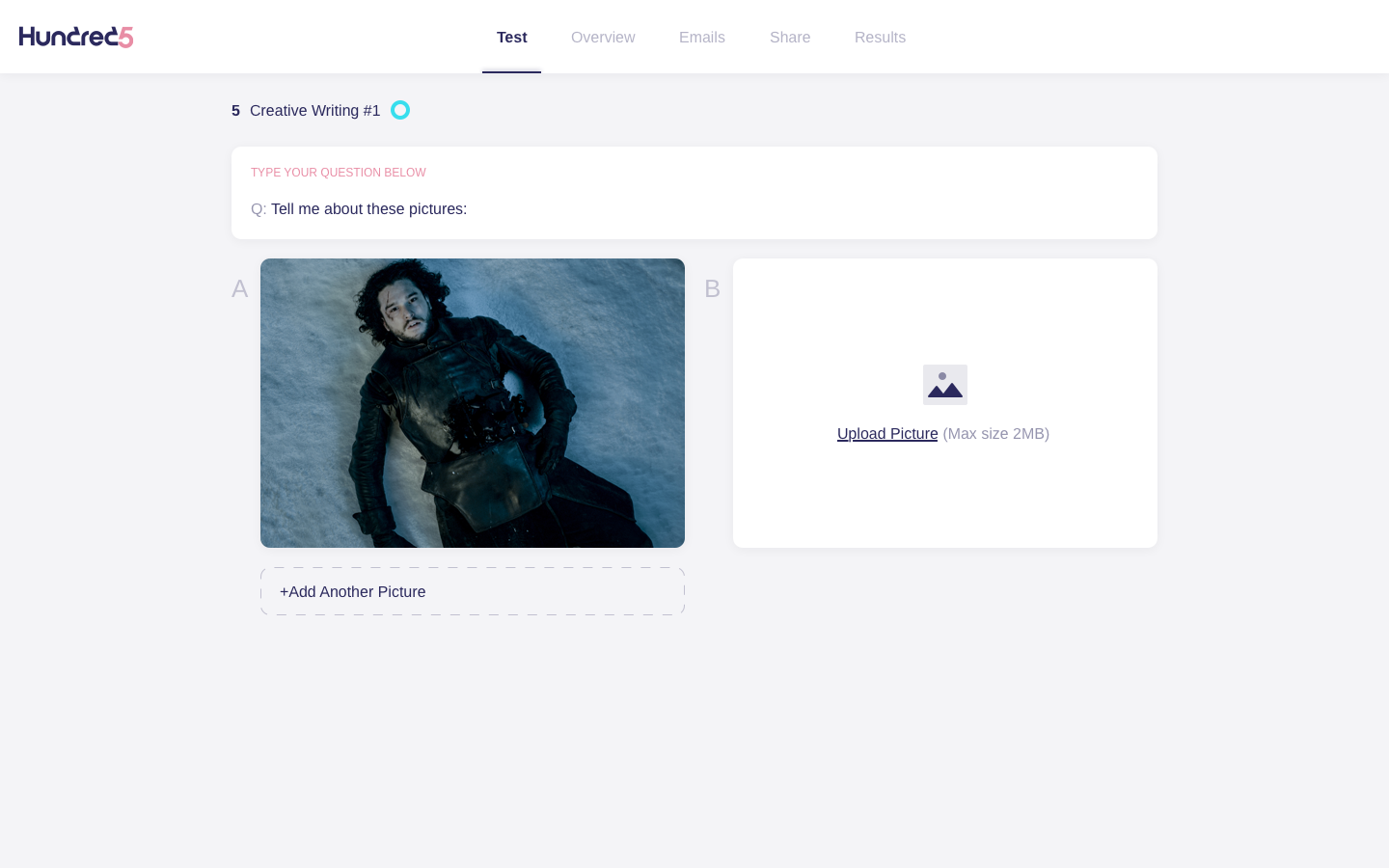Click the image placeholder icon in box B
The width and height of the screenshot is (1389, 868).
(945, 385)
